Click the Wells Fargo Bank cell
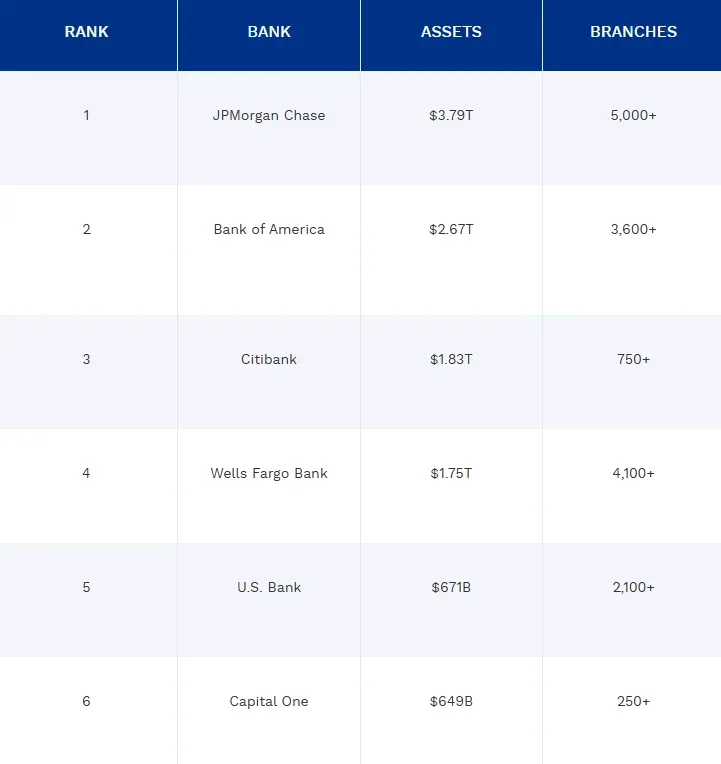This screenshot has width=721, height=764. click(x=269, y=473)
